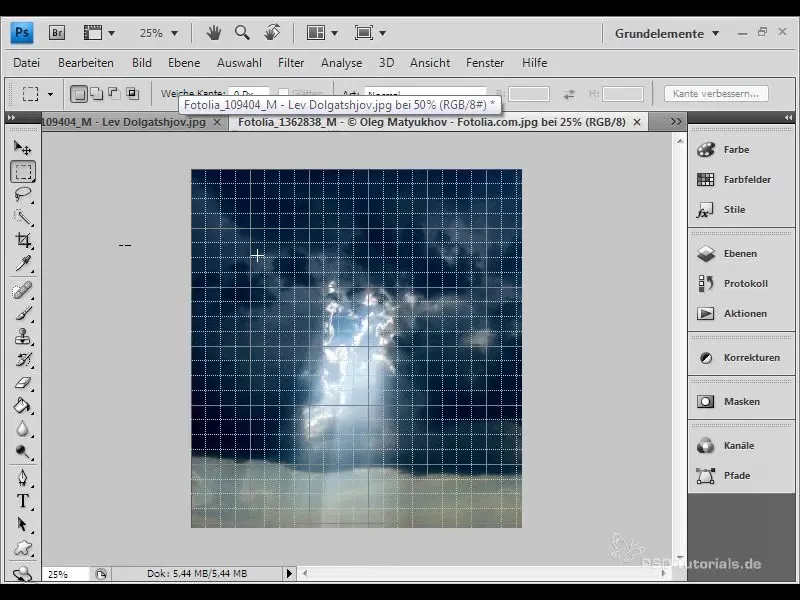The width and height of the screenshot is (800, 600).
Task: Open the Analyse menu
Action: pyautogui.click(x=341, y=63)
